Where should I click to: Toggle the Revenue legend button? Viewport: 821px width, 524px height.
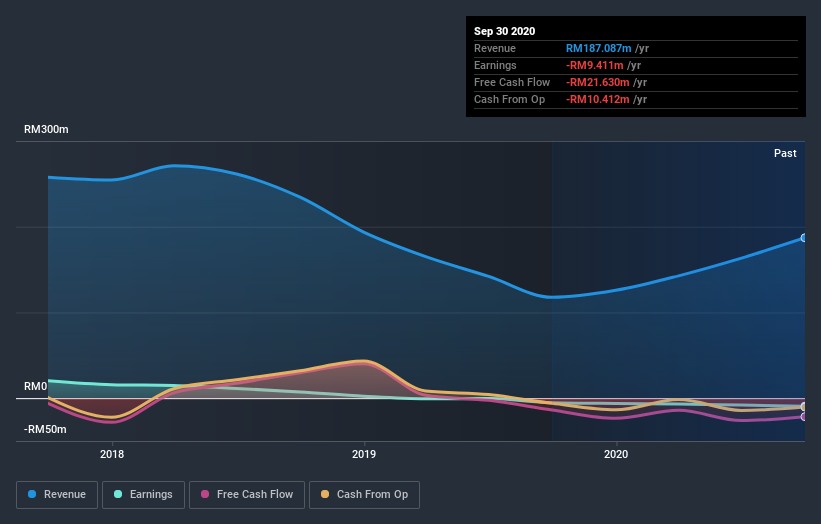click(57, 495)
